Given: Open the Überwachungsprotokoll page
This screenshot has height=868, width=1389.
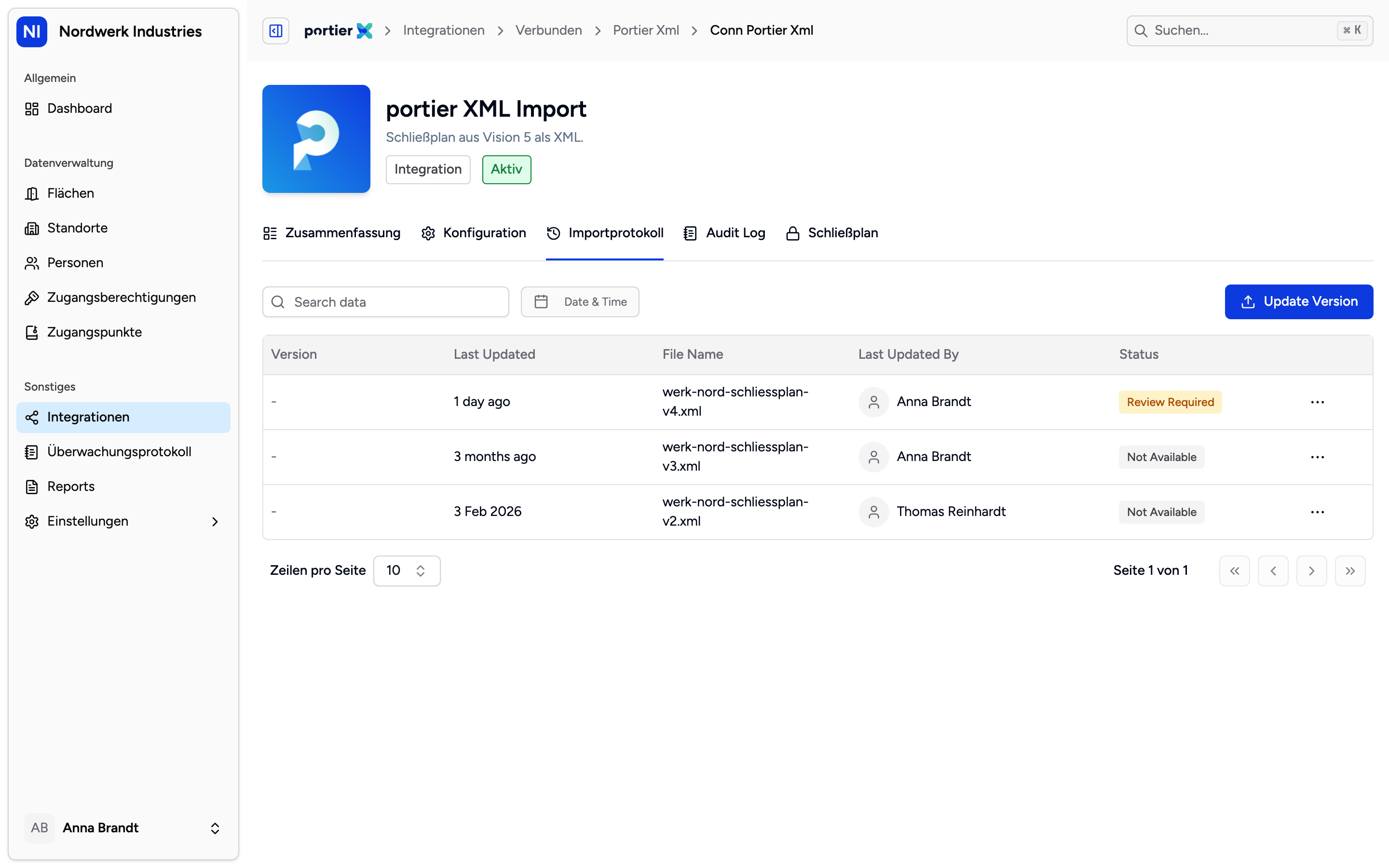Looking at the screenshot, I should (123, 452).
